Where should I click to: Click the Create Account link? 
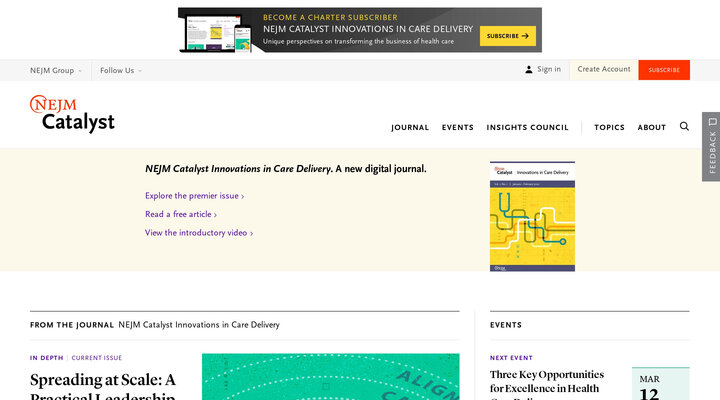click(x=604, y=70)
